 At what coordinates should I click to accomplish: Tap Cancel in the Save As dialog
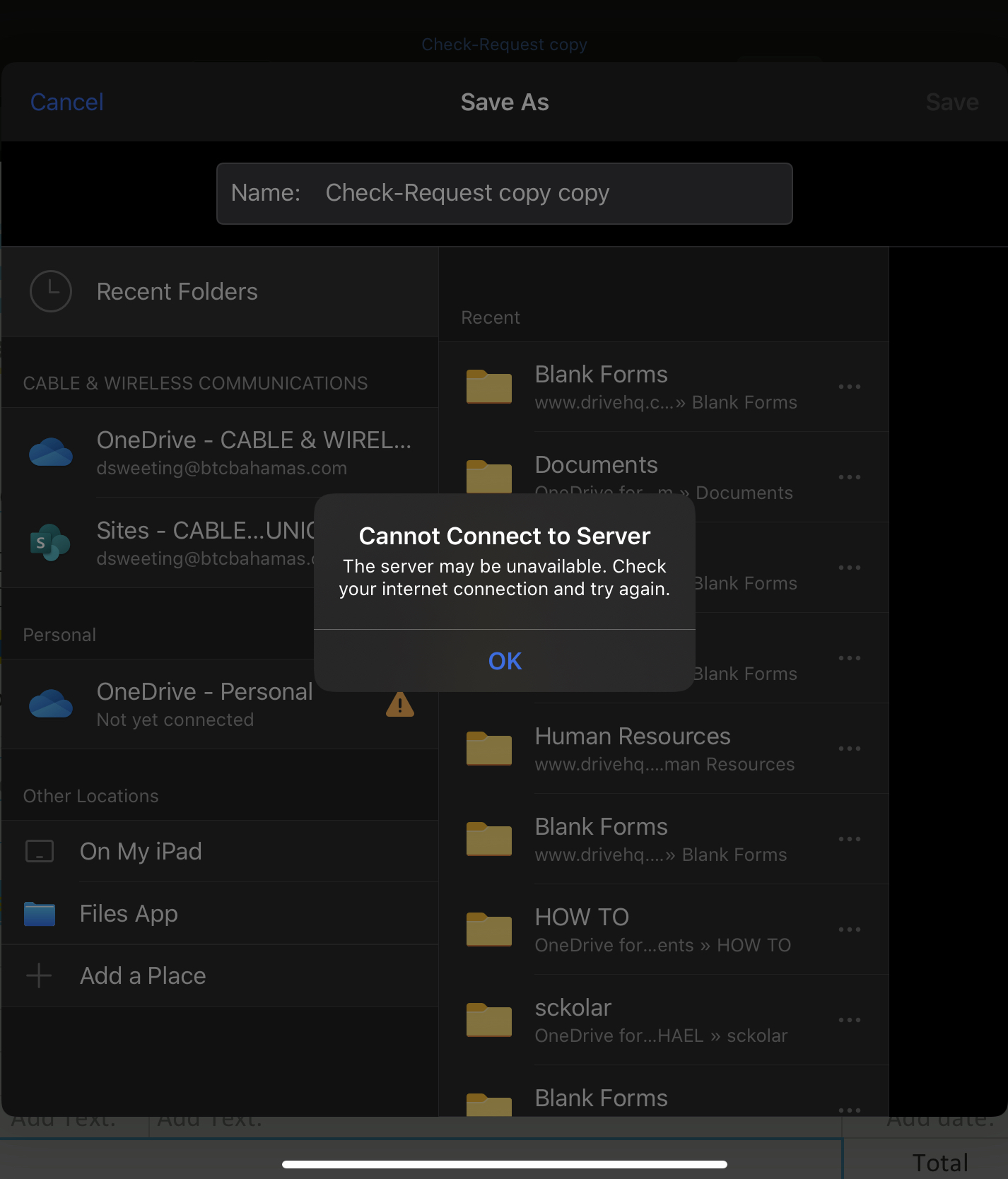[67, 102]
